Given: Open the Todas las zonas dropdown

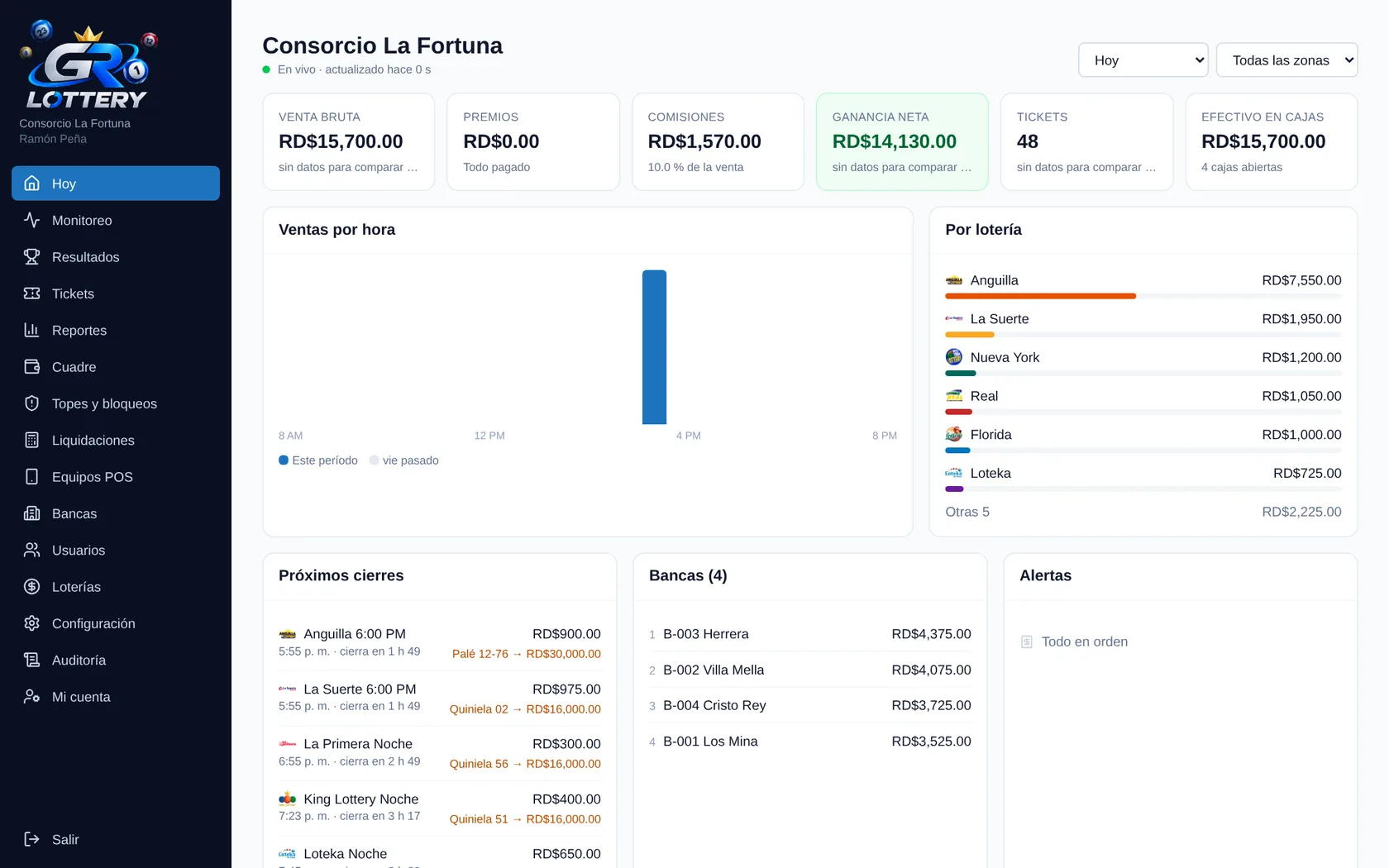Looking at the screenshot, I should [x=1286, y=60].
